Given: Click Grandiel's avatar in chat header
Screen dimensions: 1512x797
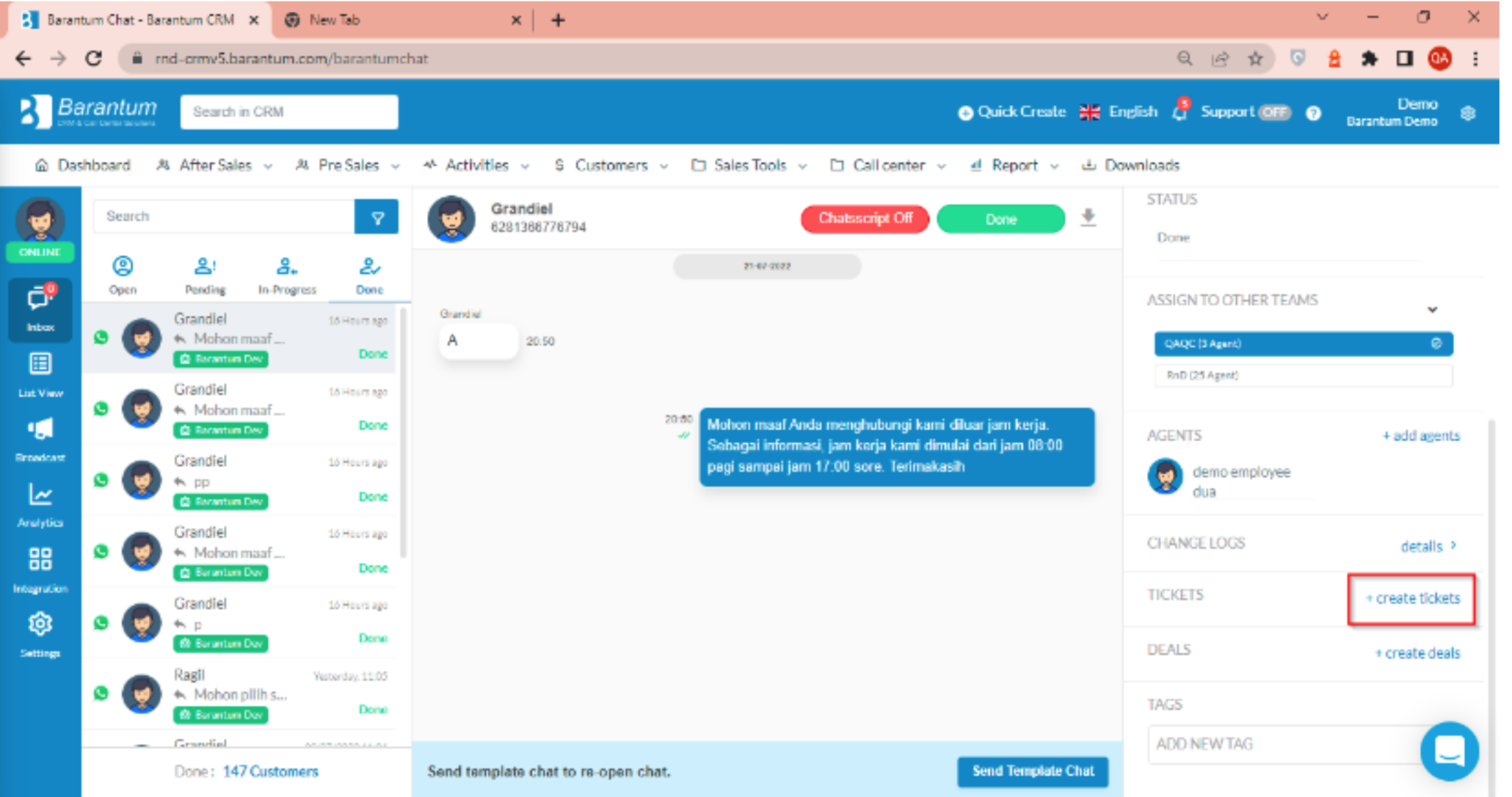Looking at the screenshot, I should pos(451,218).
